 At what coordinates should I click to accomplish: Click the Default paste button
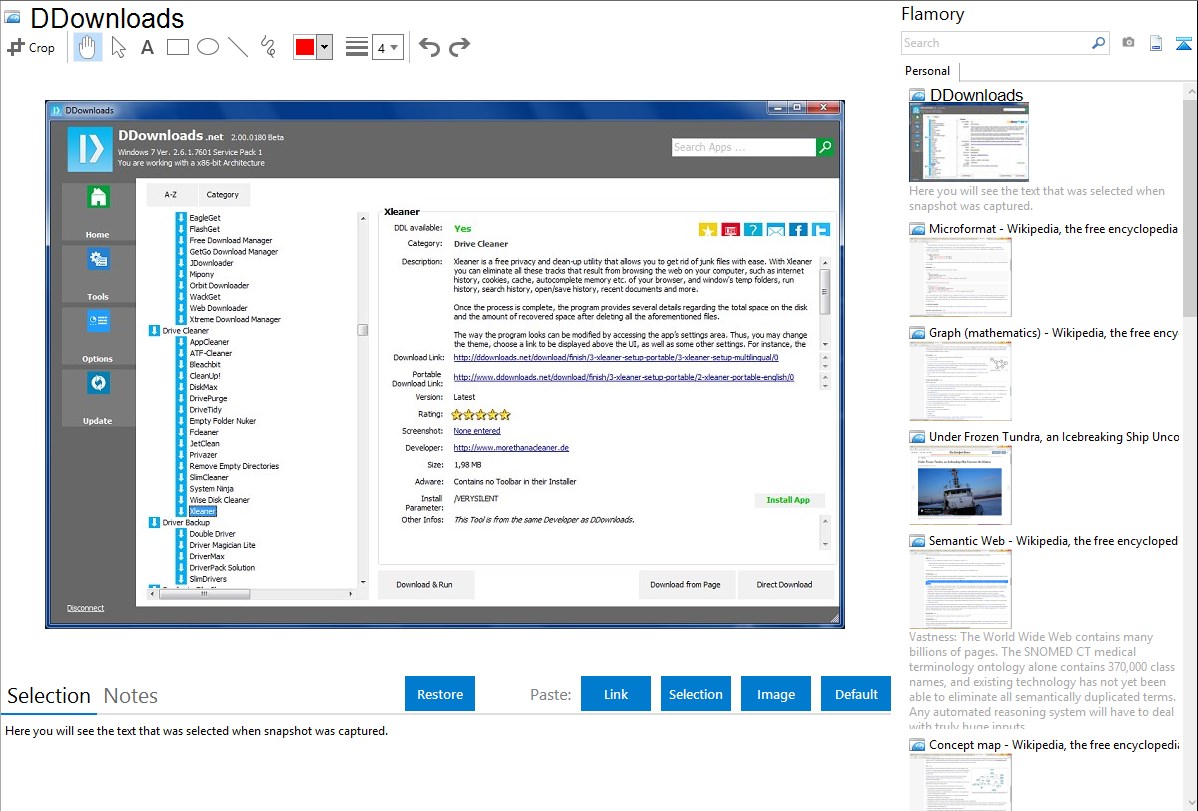click(856, 694)
